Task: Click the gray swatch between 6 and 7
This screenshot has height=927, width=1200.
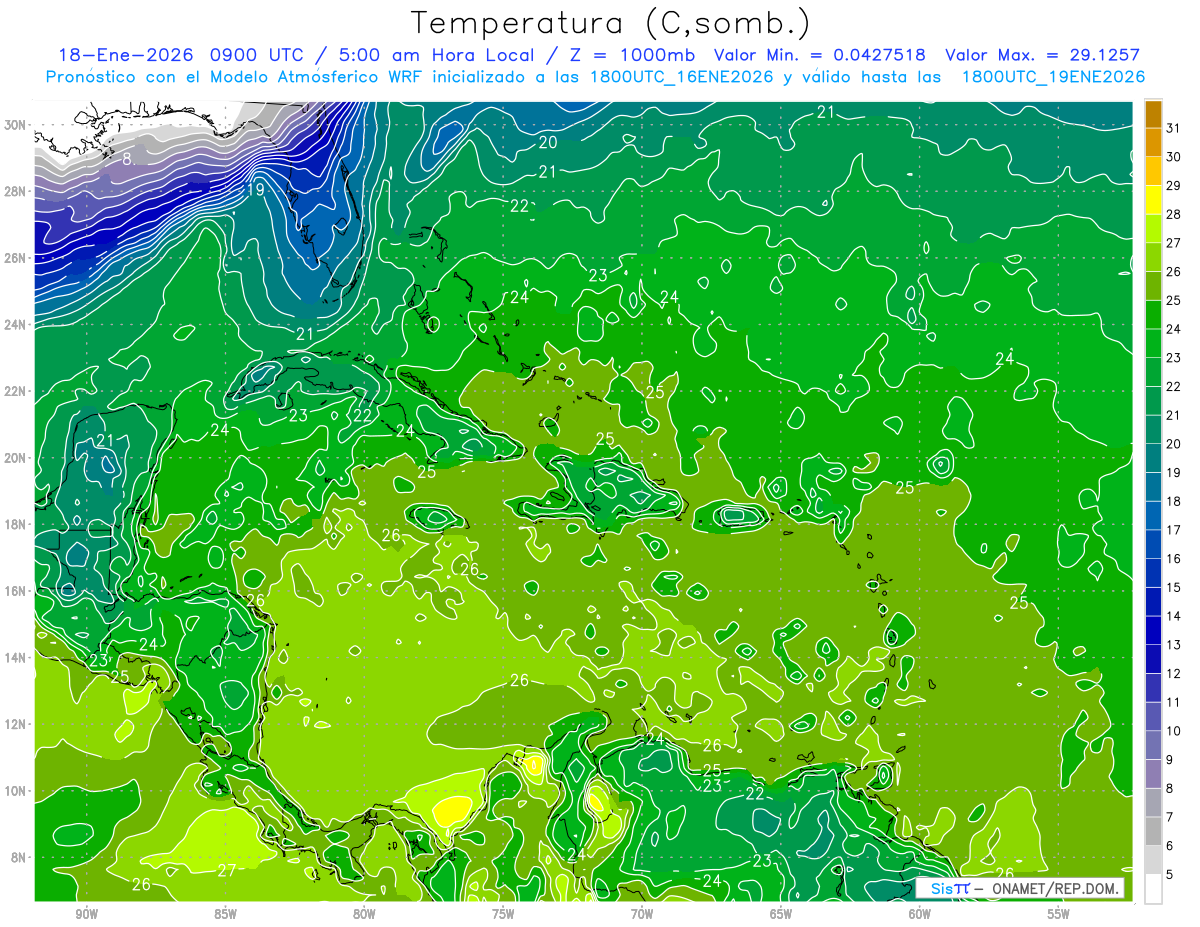Action: pyautogui.click(x=1153, y=831)
